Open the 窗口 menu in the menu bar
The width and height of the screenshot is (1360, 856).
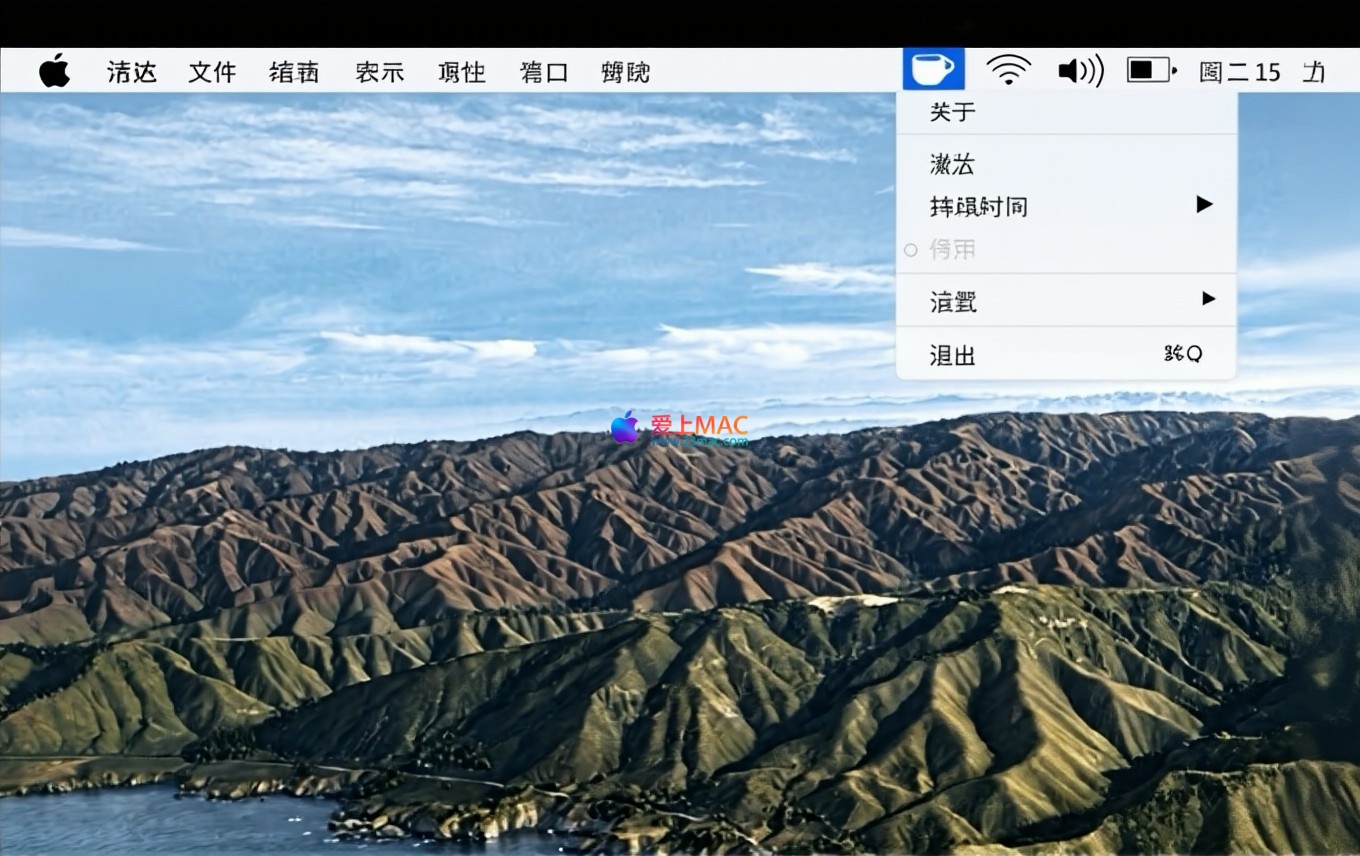[x=544, y=72]
